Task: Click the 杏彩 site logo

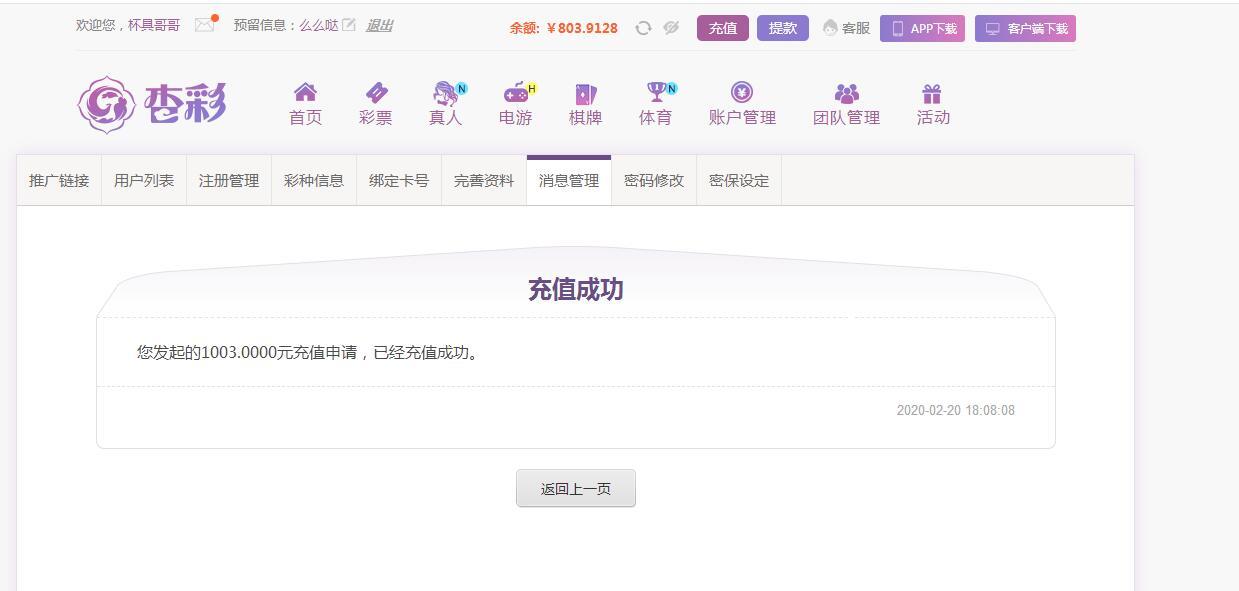Action: [153, 104]
